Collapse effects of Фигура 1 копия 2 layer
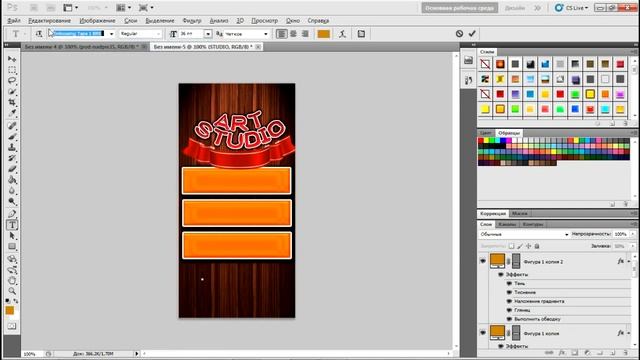The height and width of the screenshot is (360, 640). pyautogui.click(x=629, y=261)
